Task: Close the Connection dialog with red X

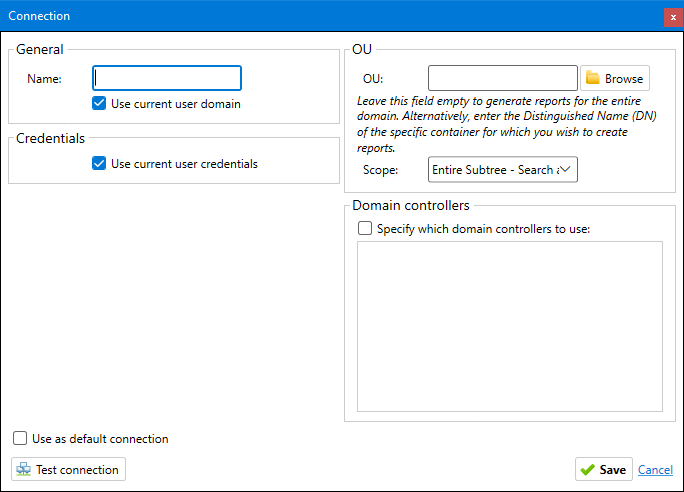Action: pos(674,17)
